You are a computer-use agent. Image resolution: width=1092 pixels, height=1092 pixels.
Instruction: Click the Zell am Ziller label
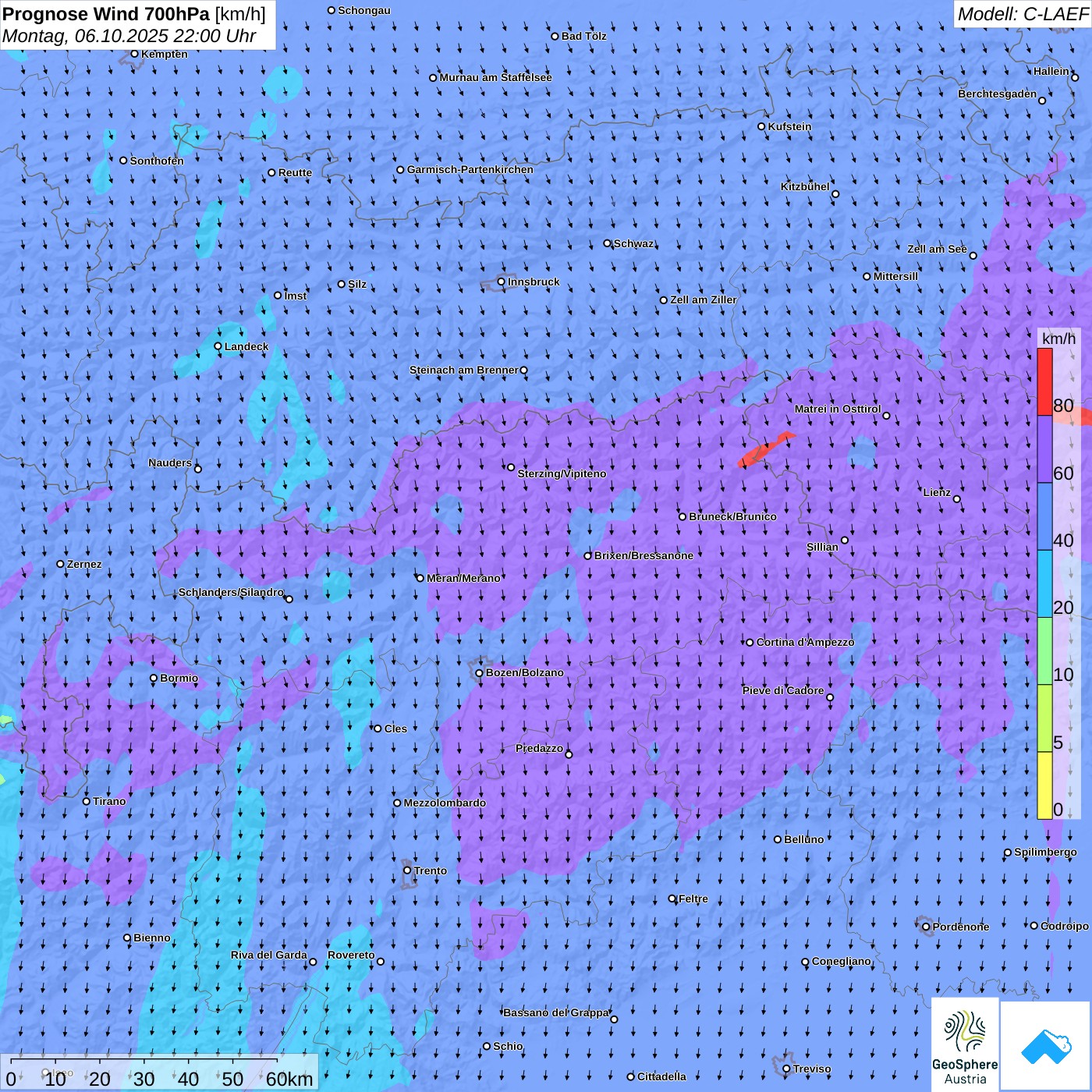tap(704, 300)
